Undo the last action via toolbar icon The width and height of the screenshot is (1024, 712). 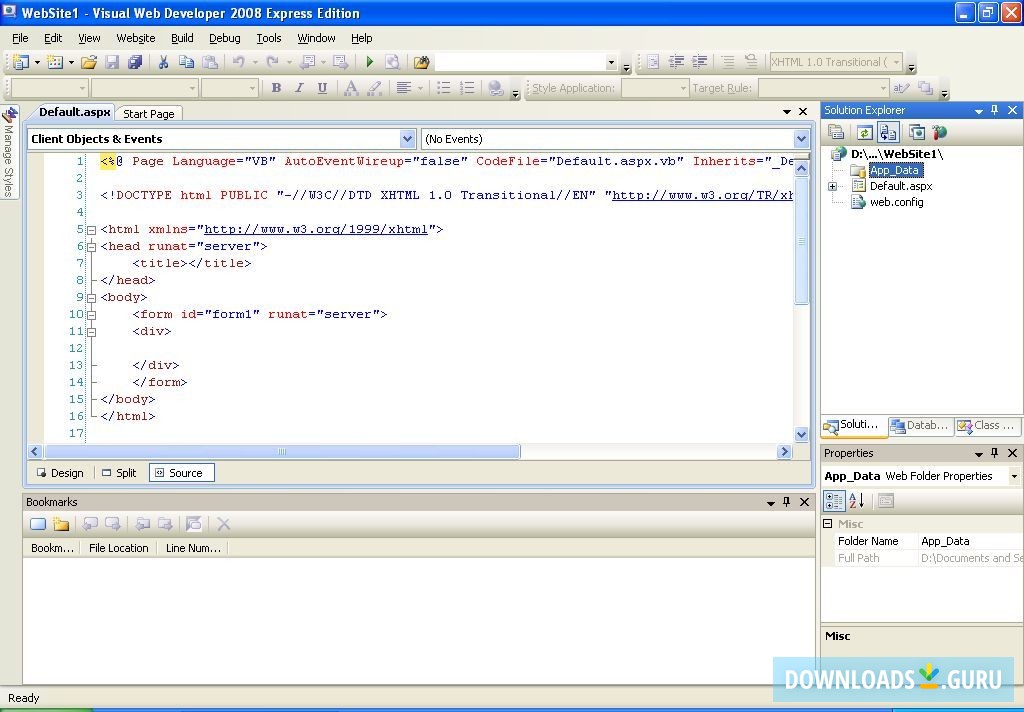tap(240, 61)
